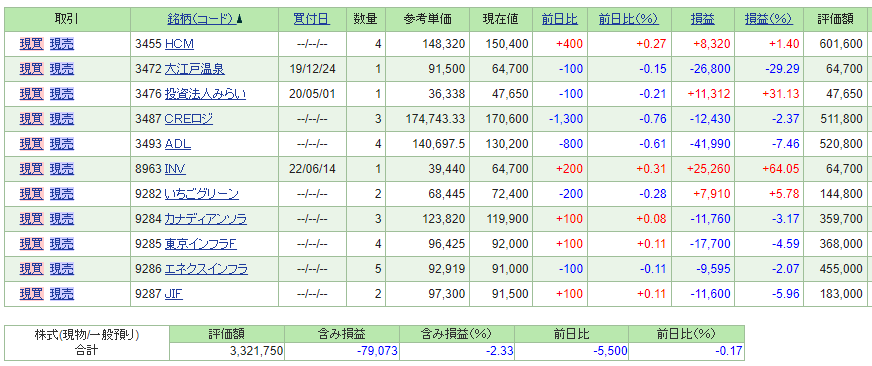872x366 pixels.
Task: Click 現売 for 9282 いちごグリーン
Action: click(61, 194)
